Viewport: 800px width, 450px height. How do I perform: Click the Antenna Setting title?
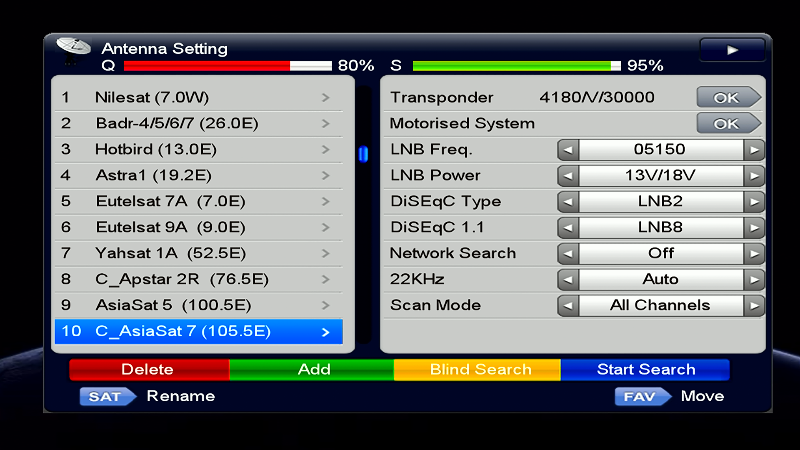tap(164, 49)
